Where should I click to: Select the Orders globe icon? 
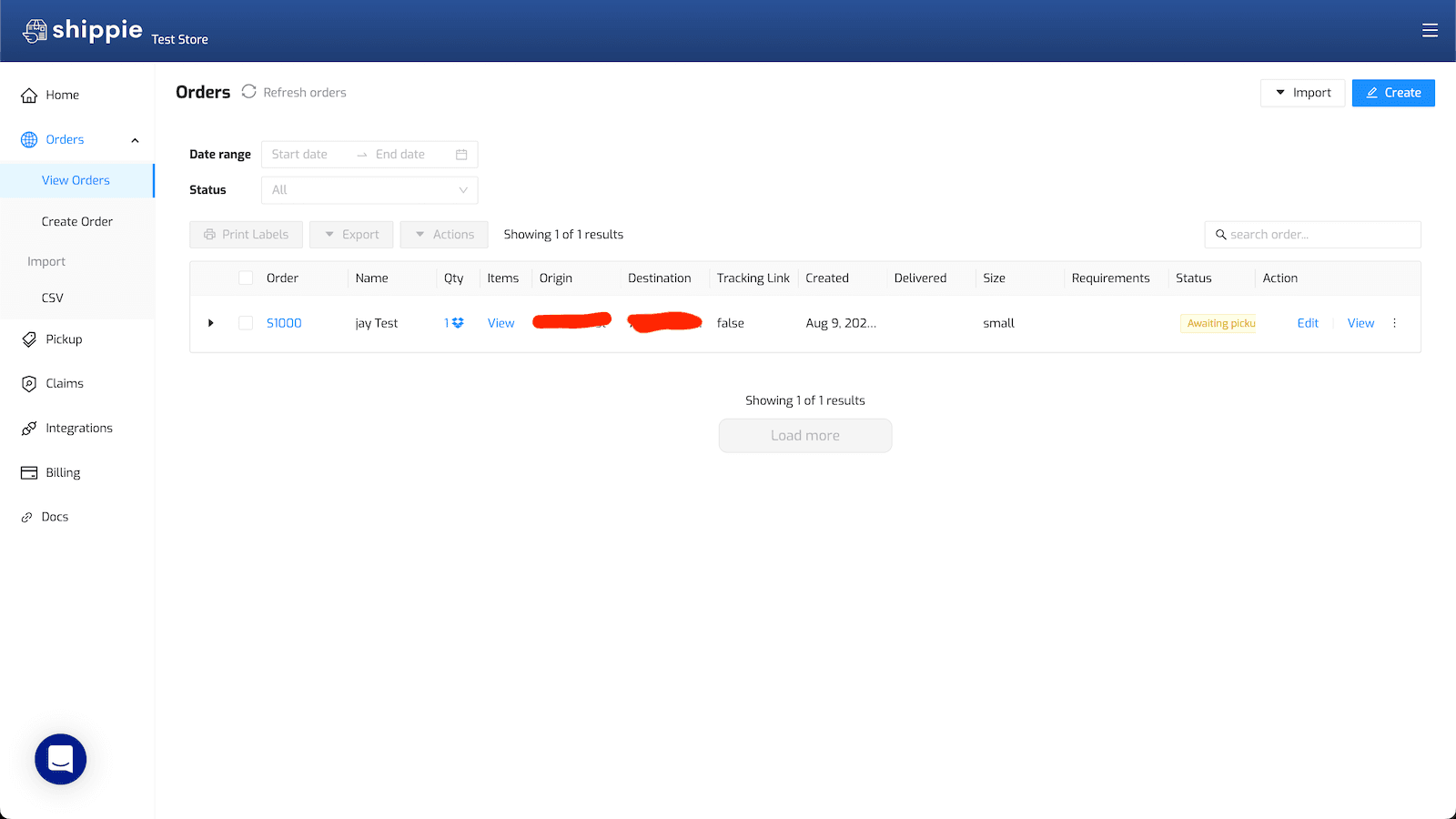pyautogui.click(x=28, y=138)
